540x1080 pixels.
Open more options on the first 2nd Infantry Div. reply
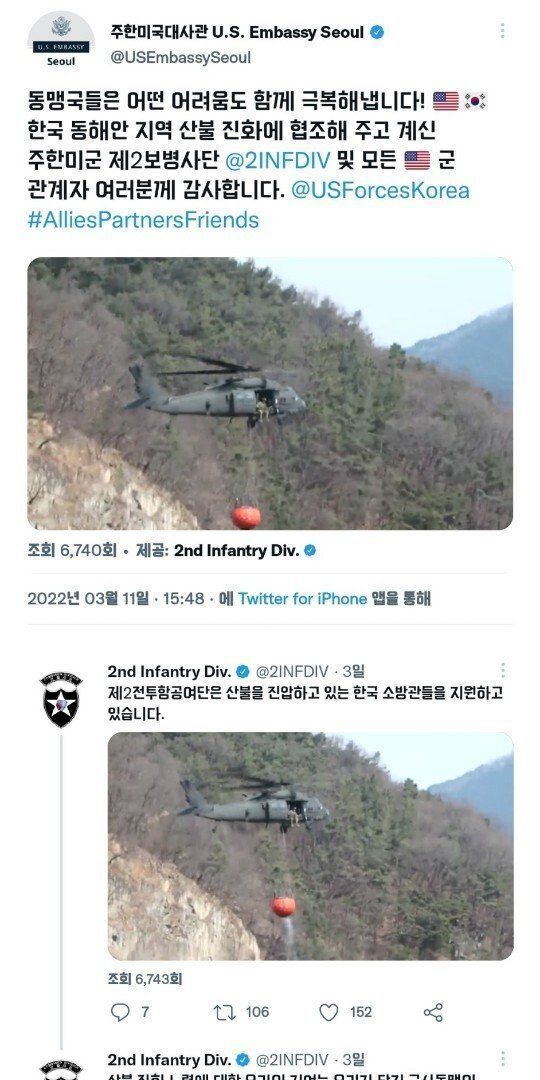[503, 671]
